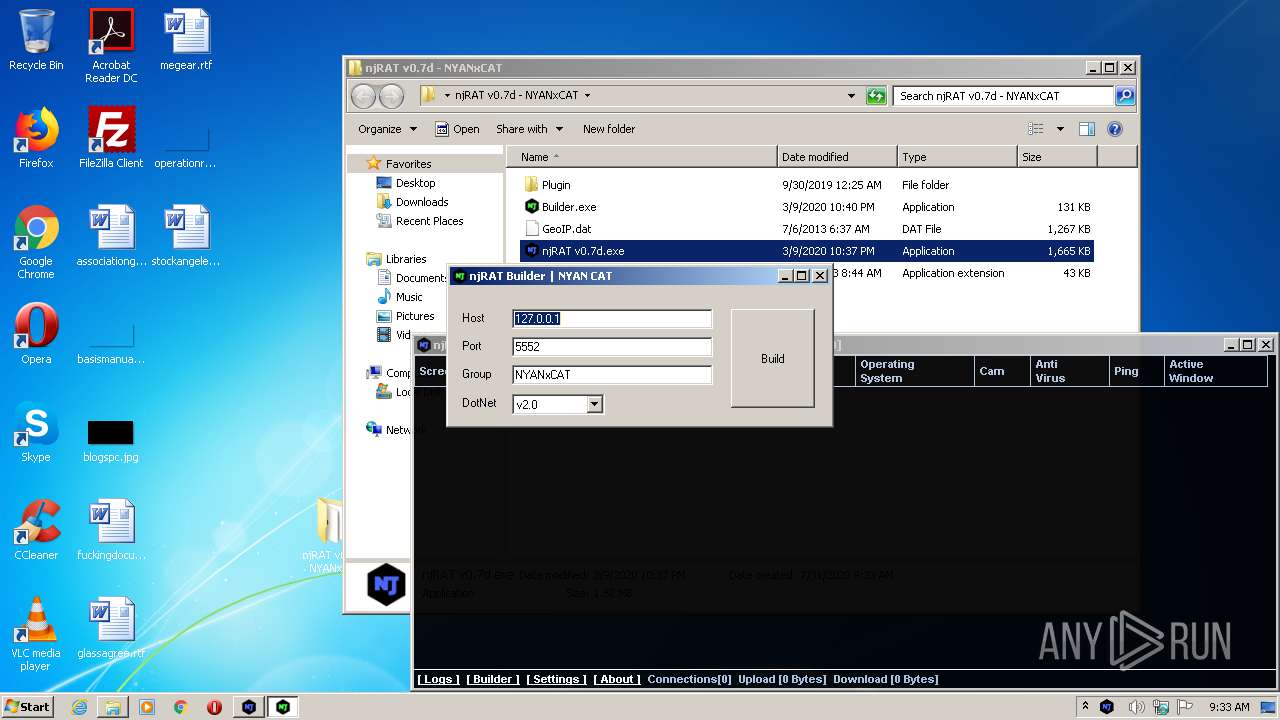Open the CCleaner desktop icon
Image resolution: width=1280 pixels, height=720 pixels.
click(x=36, y=531)
